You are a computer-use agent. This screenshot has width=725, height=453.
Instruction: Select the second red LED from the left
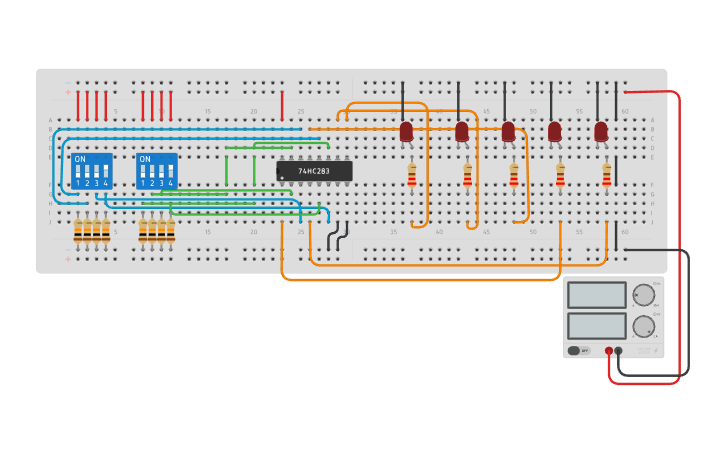[x=462, y=134]
